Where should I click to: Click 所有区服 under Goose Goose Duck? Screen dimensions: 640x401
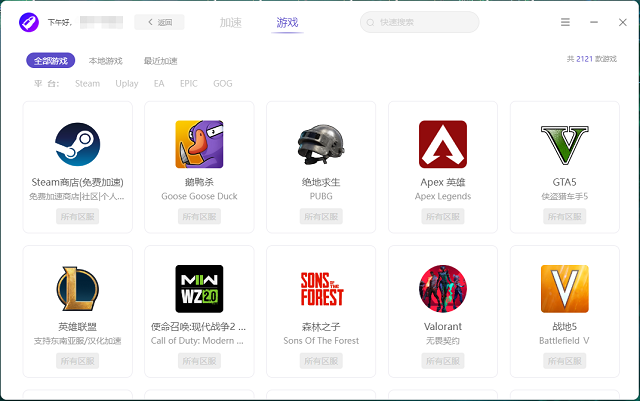coord(199,216)
